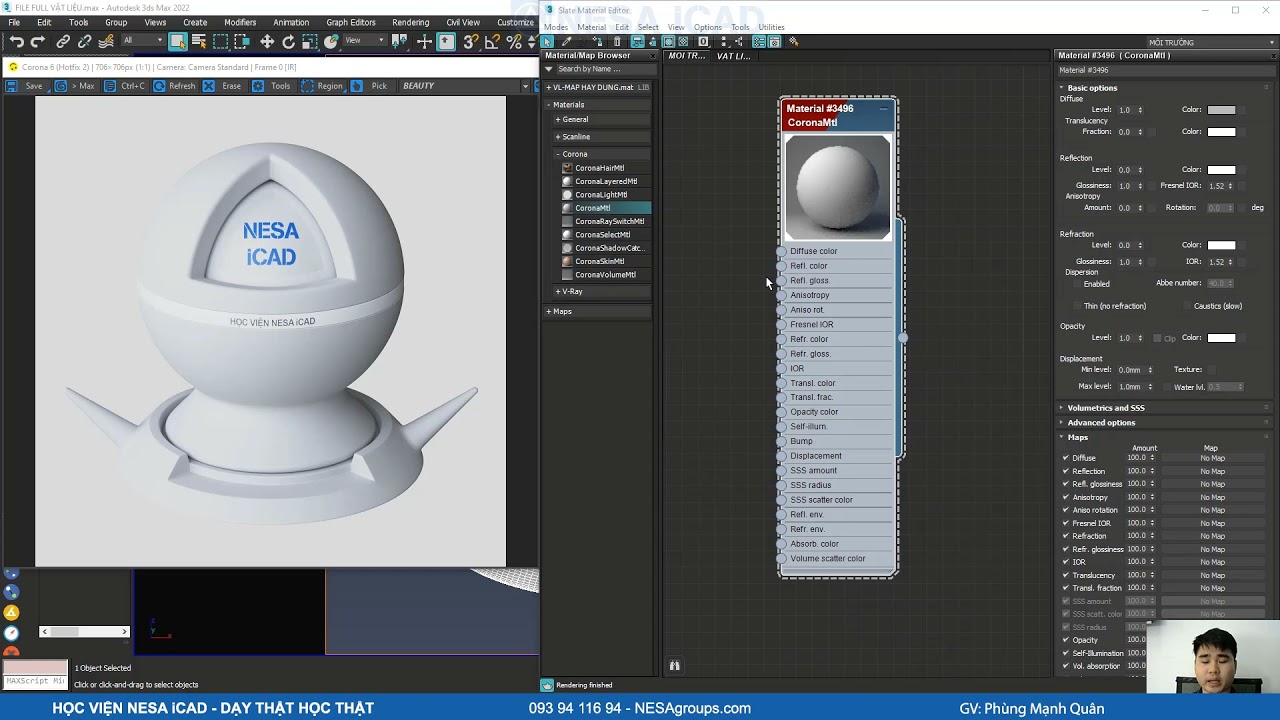Click the Undo arrow in main toolbar
1280x720 pixels.
tap(16, 42)
